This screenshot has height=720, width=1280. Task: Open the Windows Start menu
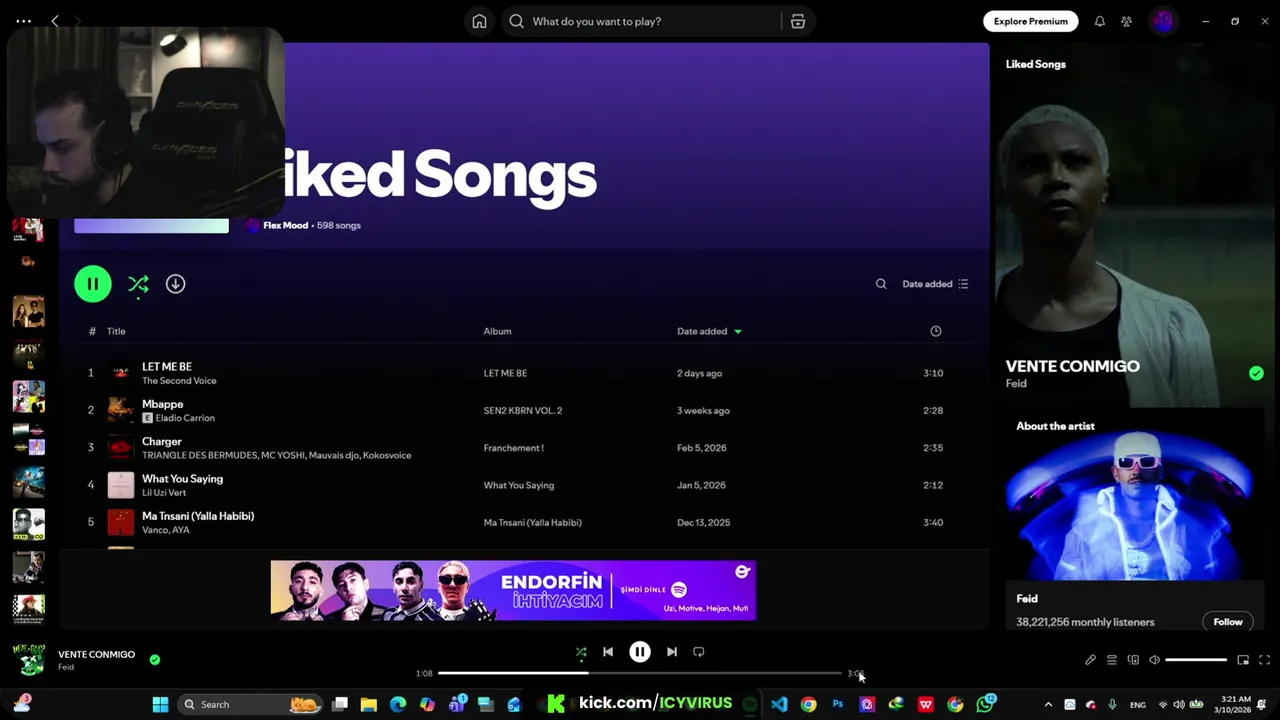pos(160,704)
